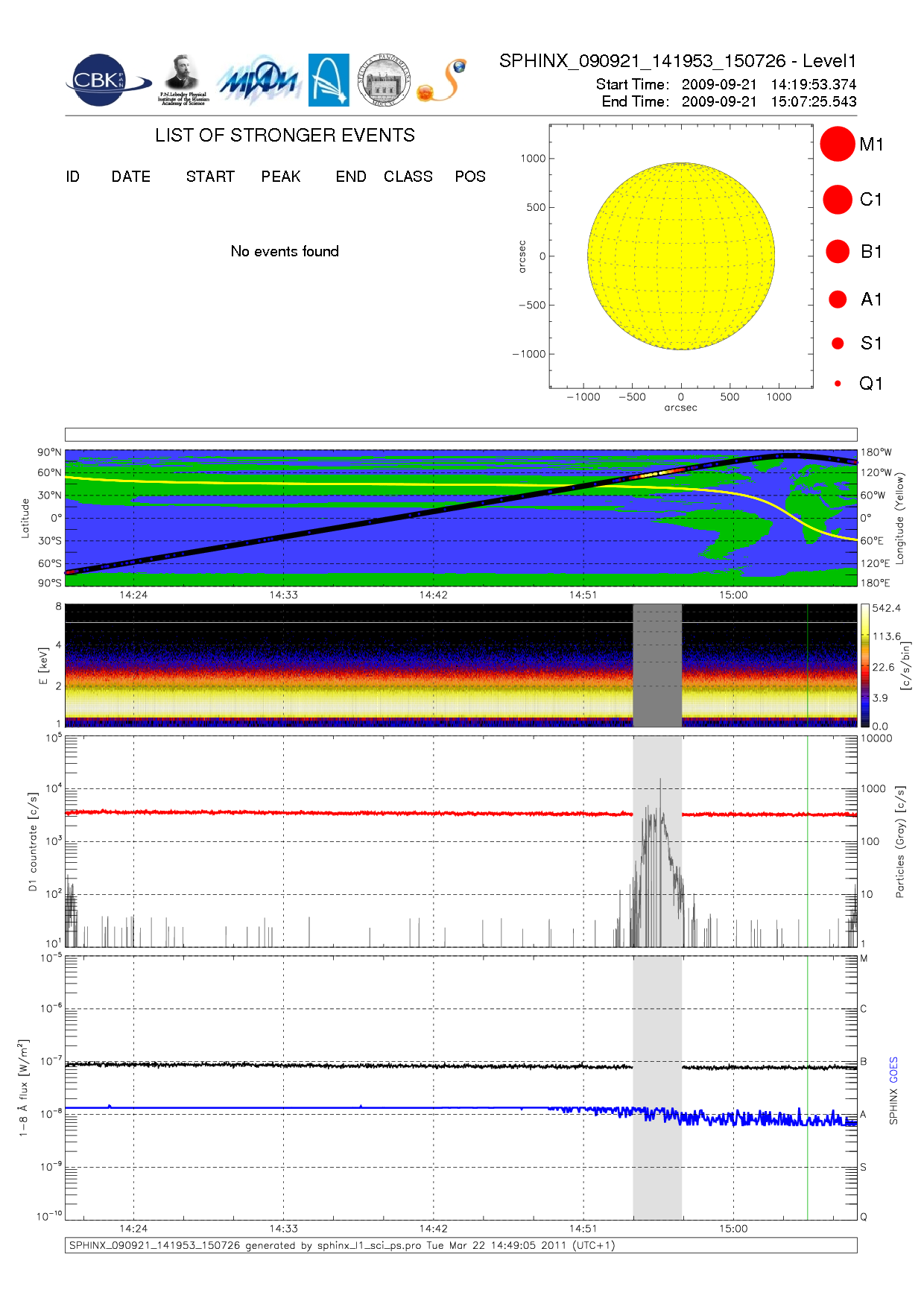This screenshot has width=924, height=1307.
Task: Click the "No events found" message
Action: [x=285, y=251]
